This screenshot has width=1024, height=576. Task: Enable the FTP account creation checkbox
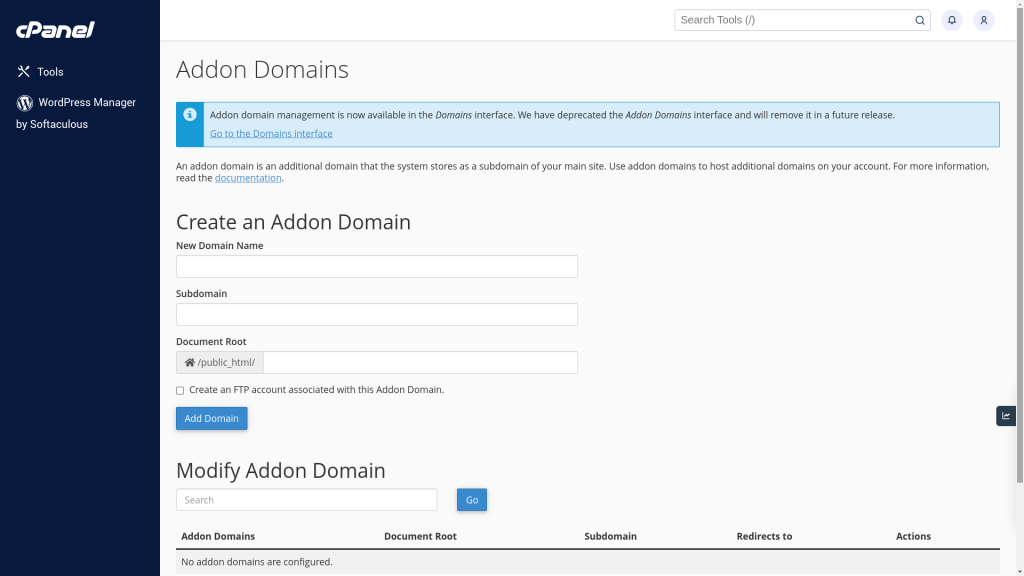click(180, 391)
